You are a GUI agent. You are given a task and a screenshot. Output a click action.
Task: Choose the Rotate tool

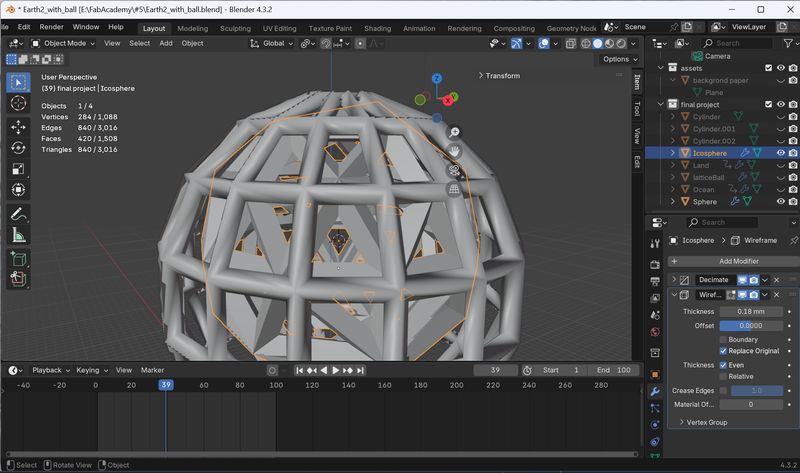click(18, 147)
